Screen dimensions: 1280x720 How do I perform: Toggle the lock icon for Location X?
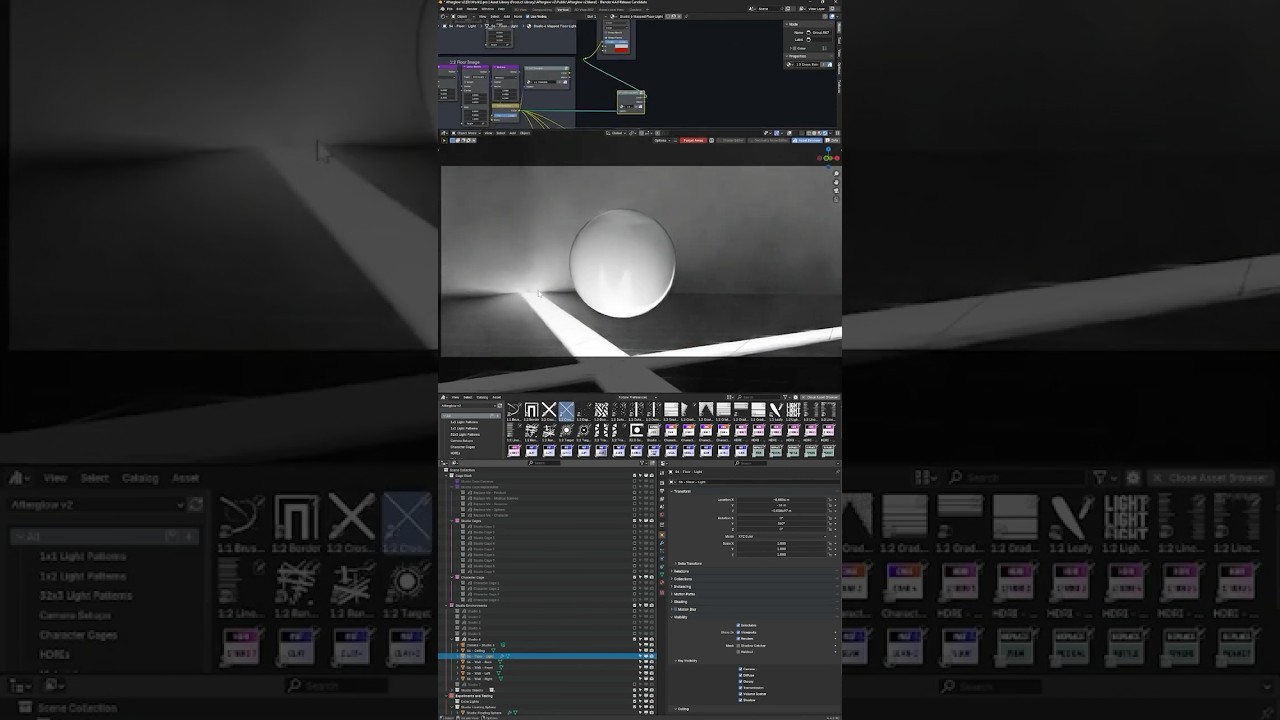(x=830, y=499)
